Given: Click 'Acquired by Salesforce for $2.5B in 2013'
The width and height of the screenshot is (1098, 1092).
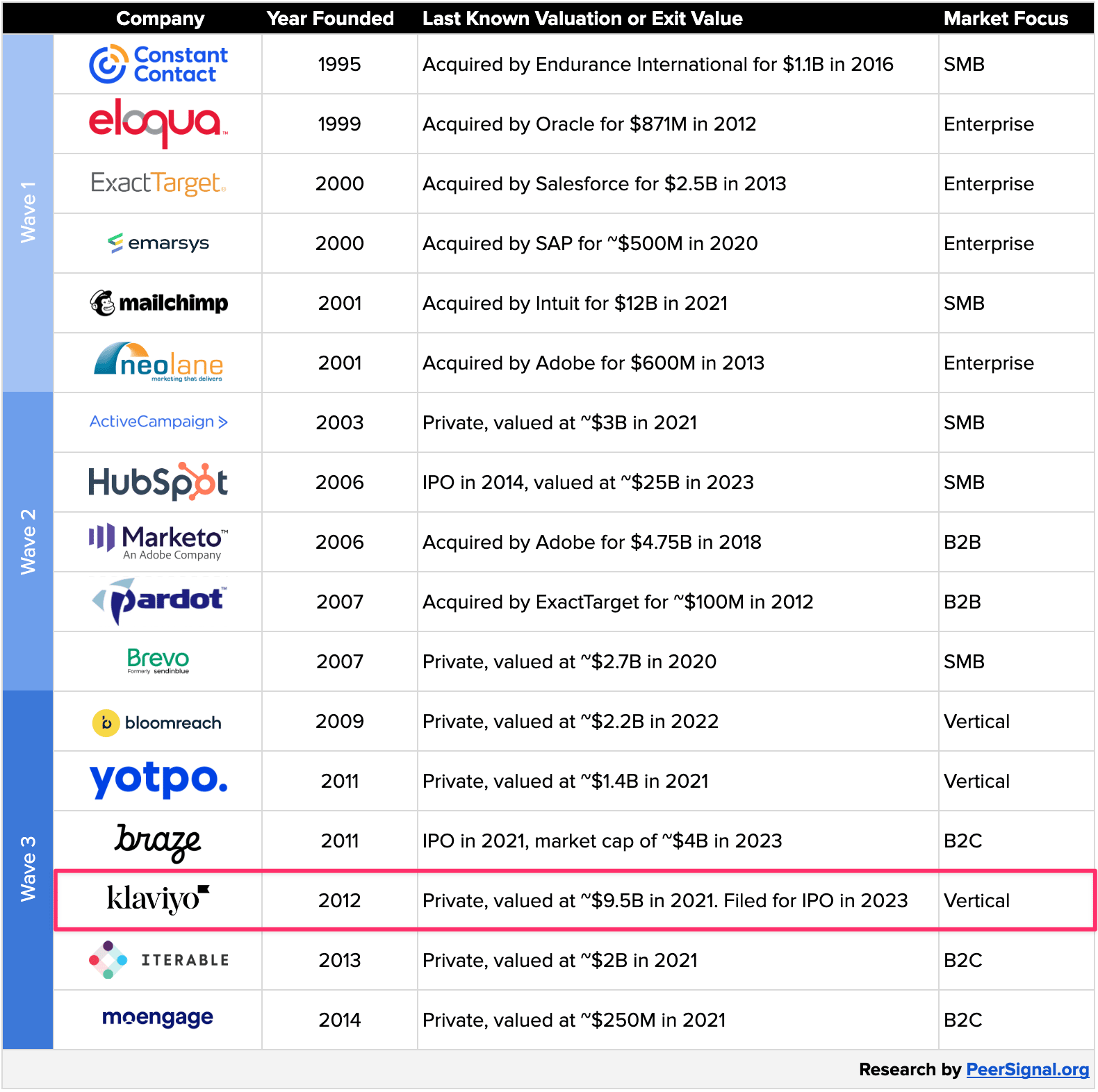Looking at the screenshot, I should pos(605,184).
